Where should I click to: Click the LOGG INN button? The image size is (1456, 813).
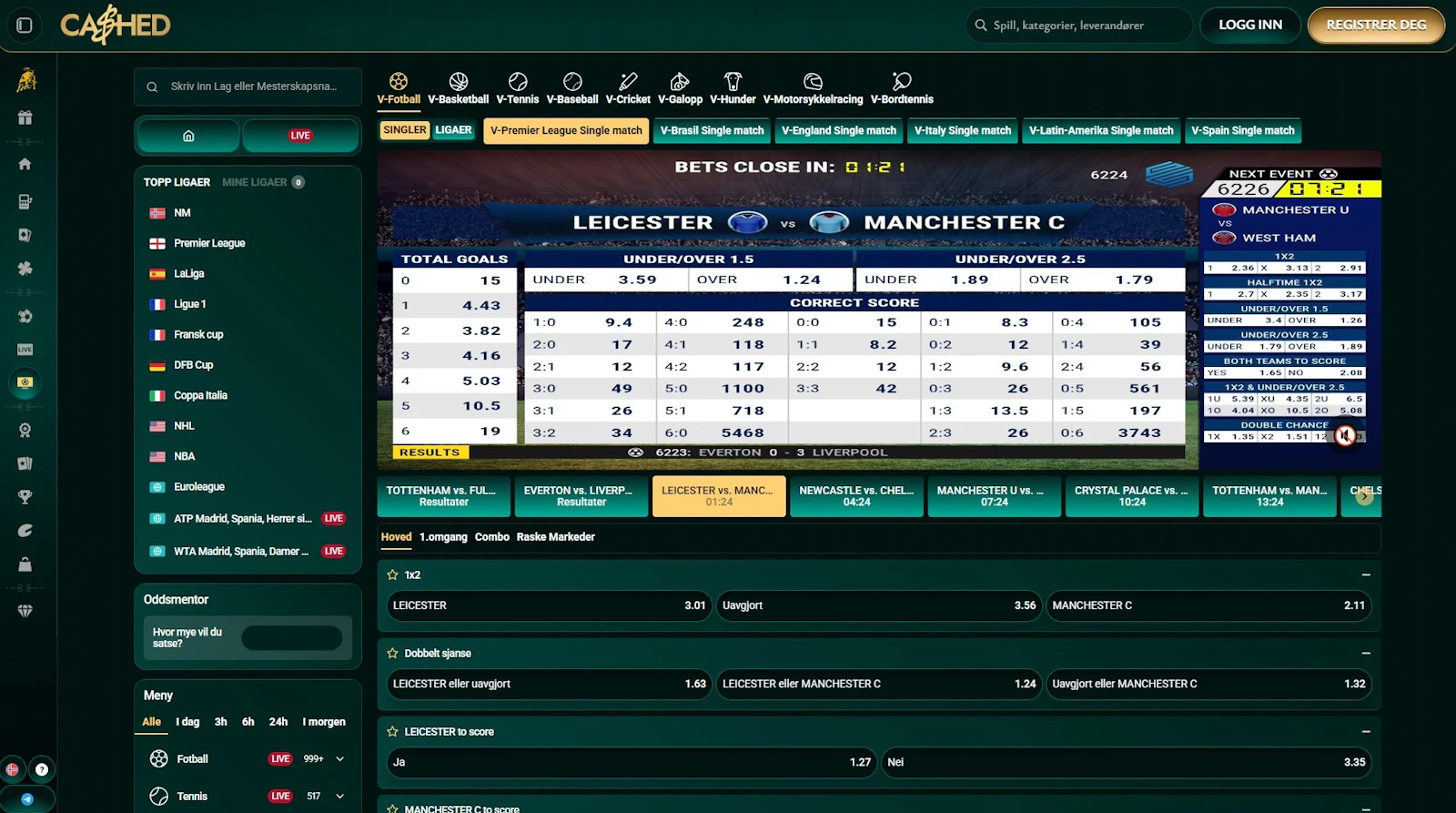click(1250, 25)
